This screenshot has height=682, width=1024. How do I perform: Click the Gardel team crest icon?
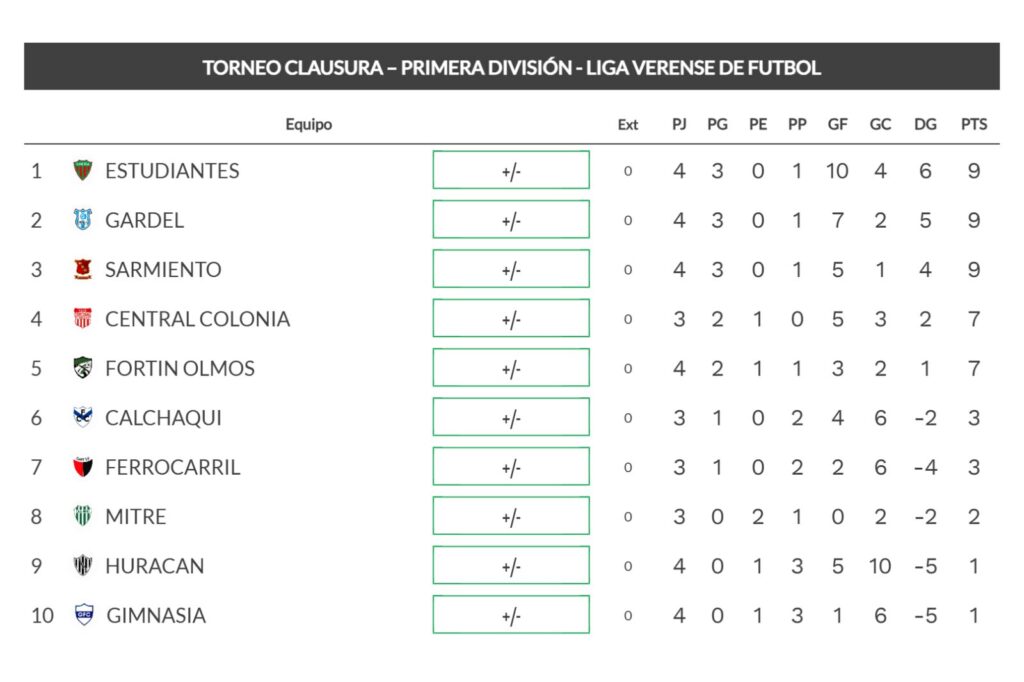[x=83, y=220]
